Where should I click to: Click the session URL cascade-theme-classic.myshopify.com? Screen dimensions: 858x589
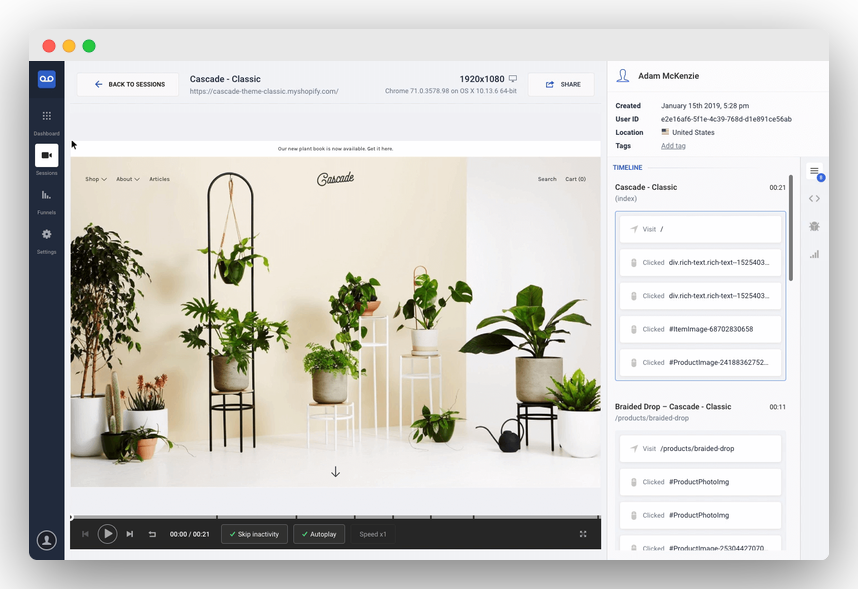264,91
